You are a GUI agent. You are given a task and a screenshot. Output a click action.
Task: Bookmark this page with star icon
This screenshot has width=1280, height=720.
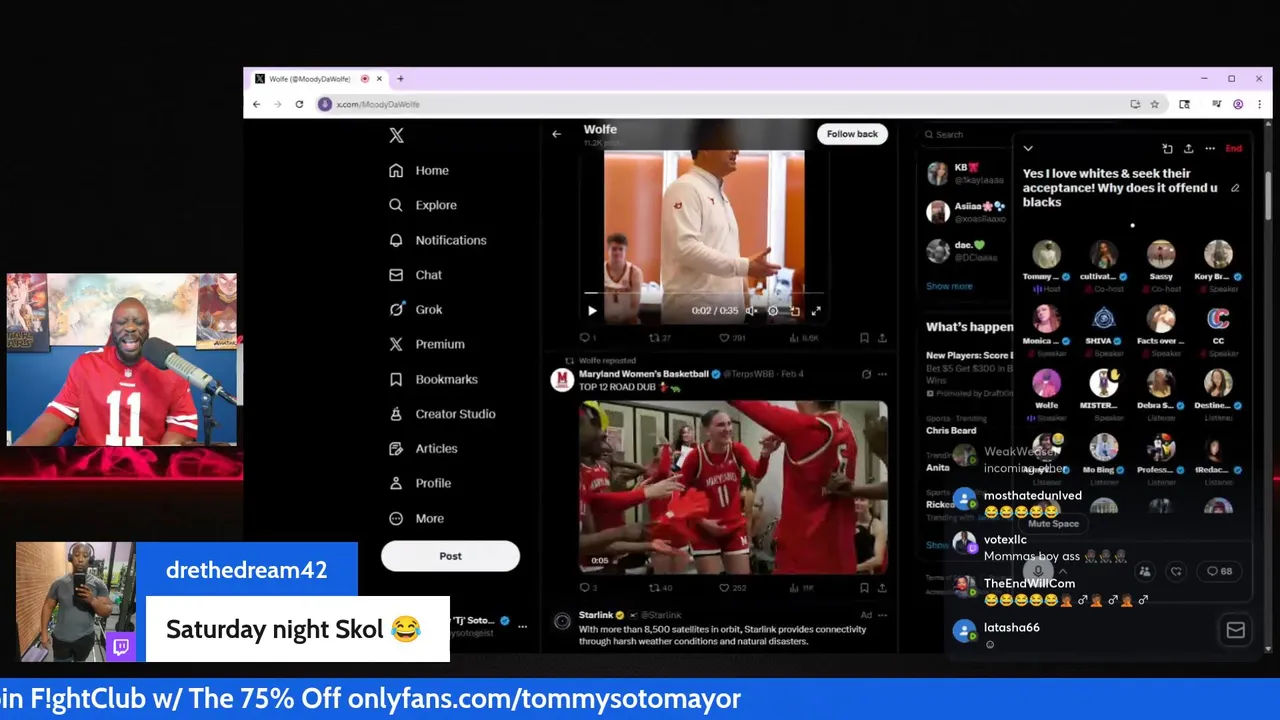click(1154, 104)
